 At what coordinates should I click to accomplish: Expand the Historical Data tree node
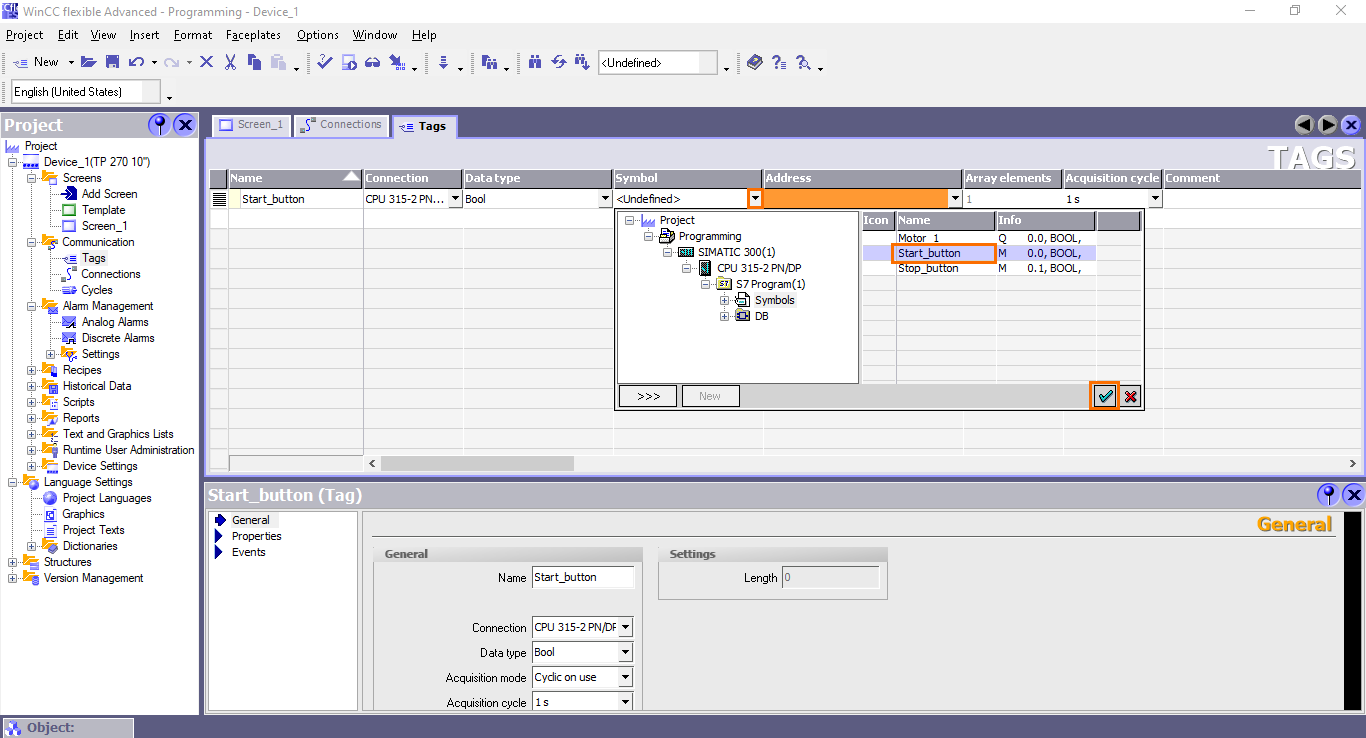click(32, 386)
